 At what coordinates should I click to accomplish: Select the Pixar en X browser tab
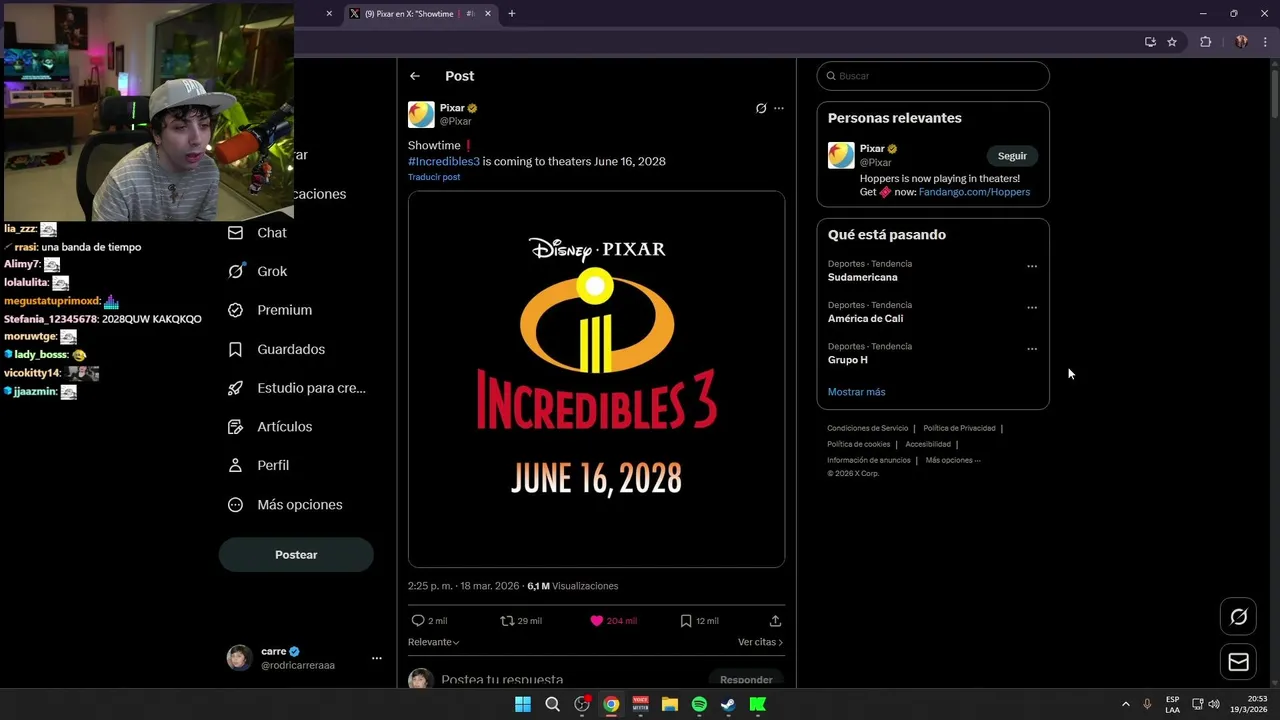click(x=420, y=14)
